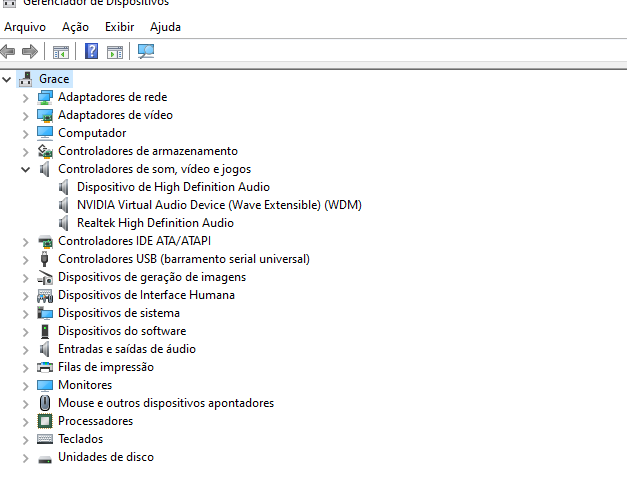The width and height of the screenshot is (627, 501).
Task: Click the Filas de impressão printer icon
Action: [45, 367]
